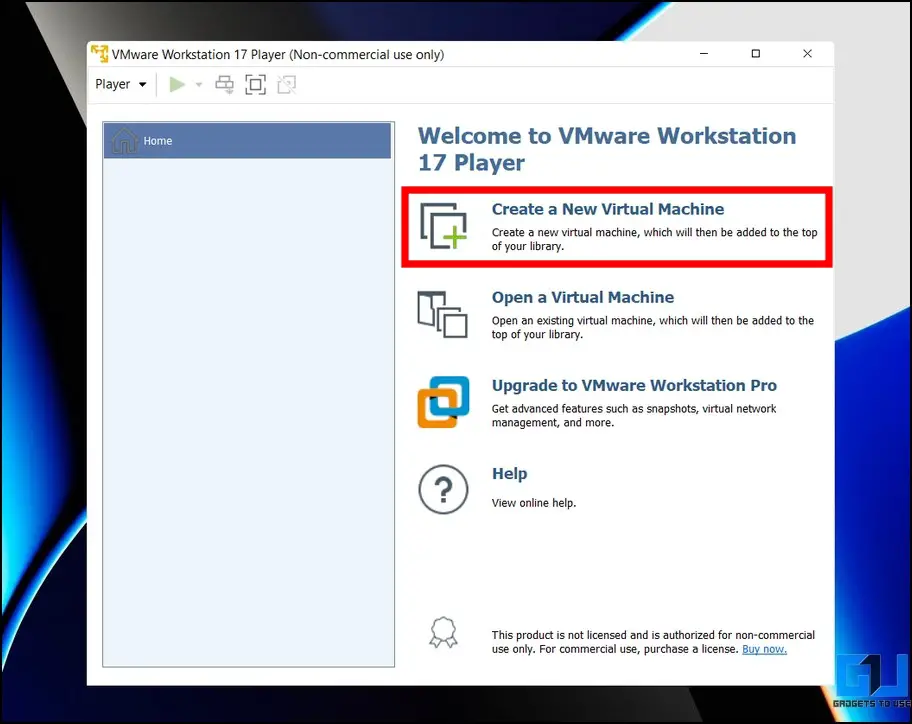
Task: Maximize the VMware Player window
Action: click(x=756, y=54)
